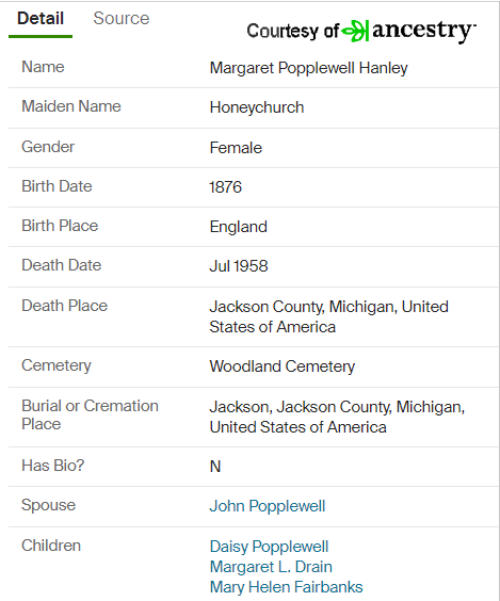Select the Detail tab
The width and height of the screenshot is (500, 601).
(x=40, y=18)
